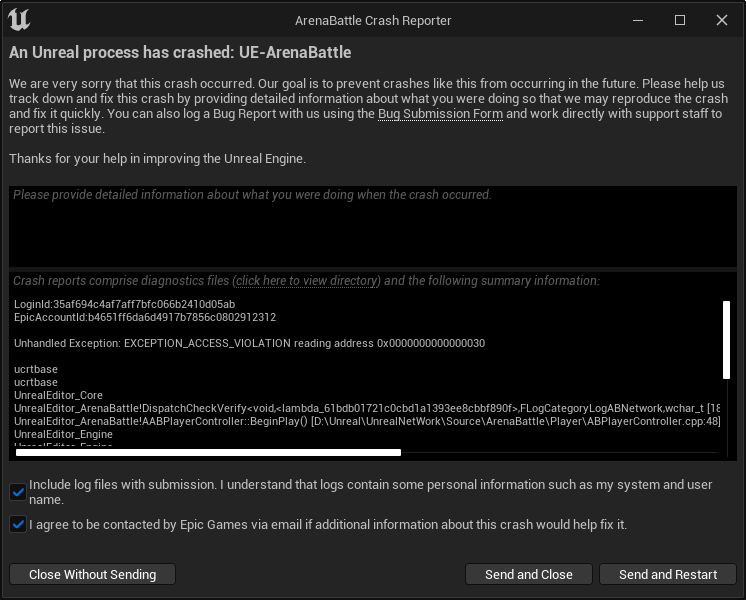Click the LoginId line in summary

pyautogui.click(x=125, y=304)
